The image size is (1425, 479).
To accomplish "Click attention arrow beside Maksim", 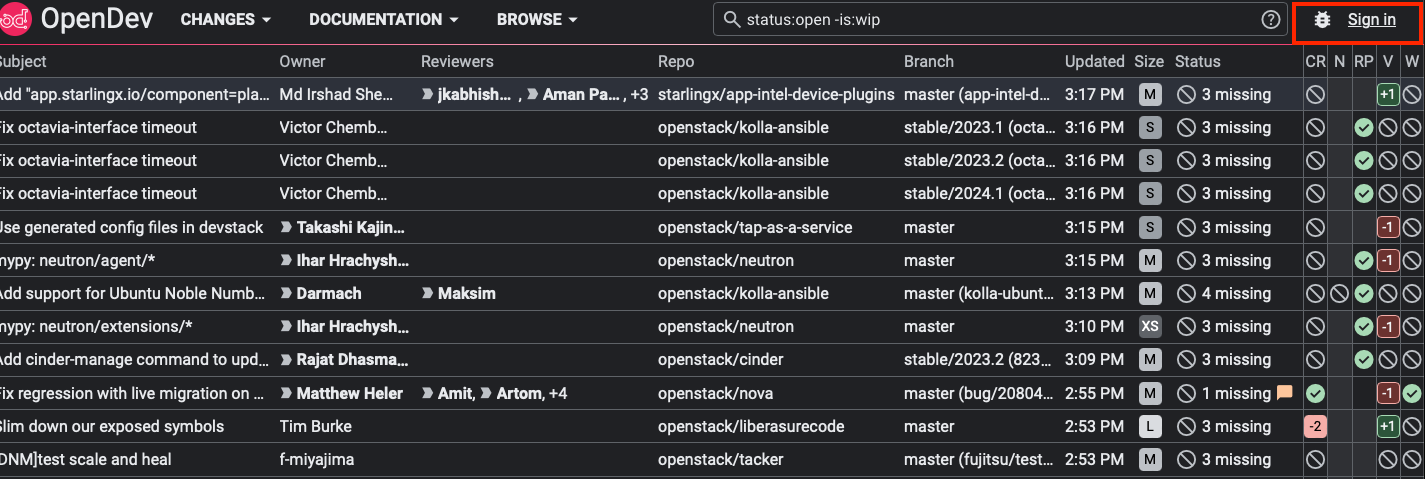I will click(428, 294).
